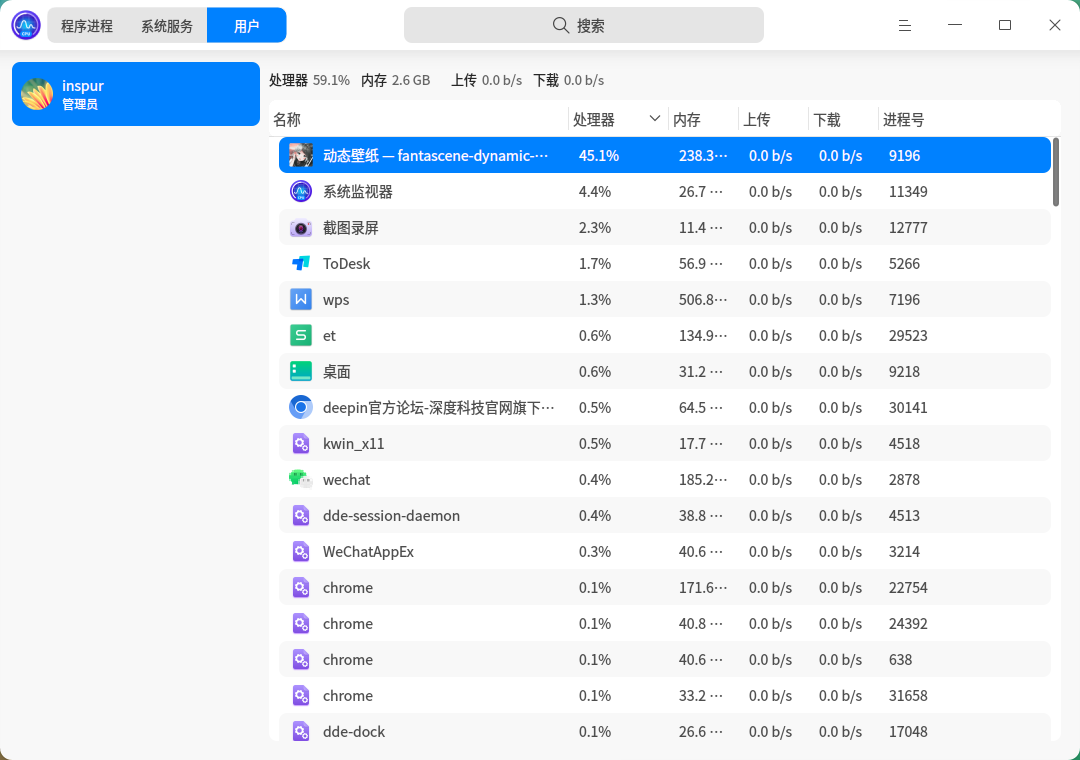Click the deepin forum browser icon

[301, 407]
